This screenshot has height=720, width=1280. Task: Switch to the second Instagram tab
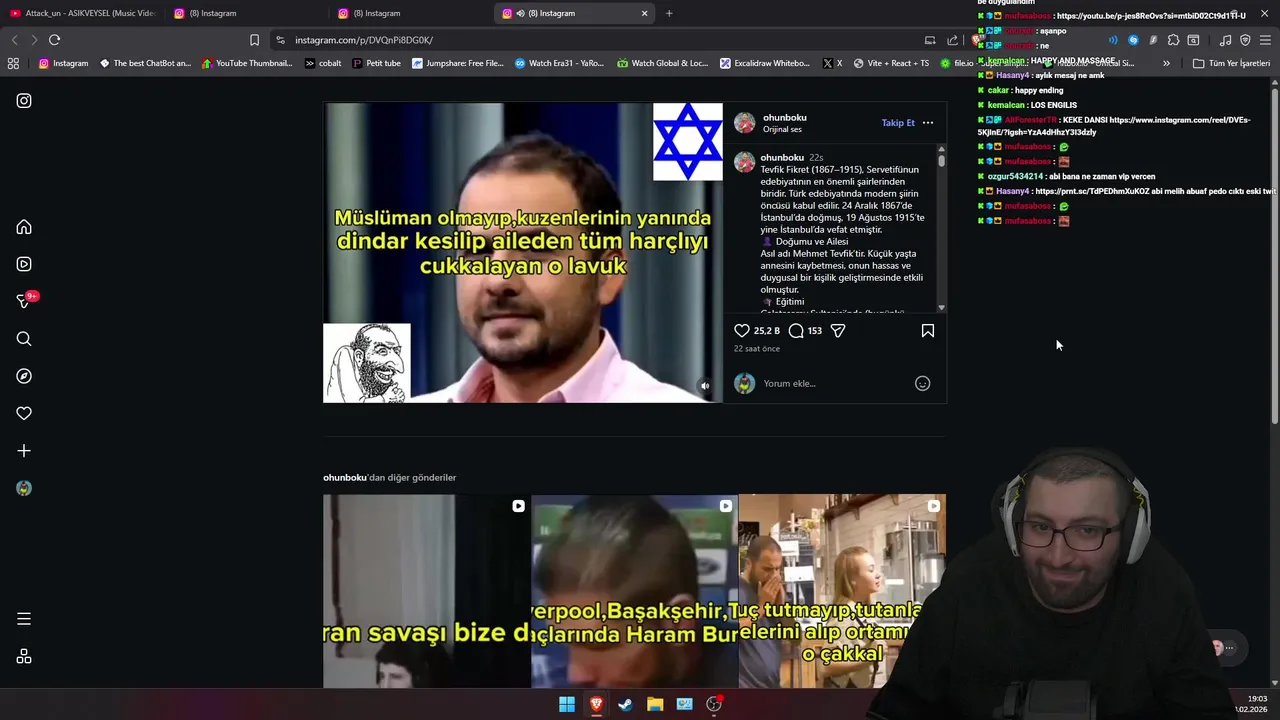click(x=410, y=13)
